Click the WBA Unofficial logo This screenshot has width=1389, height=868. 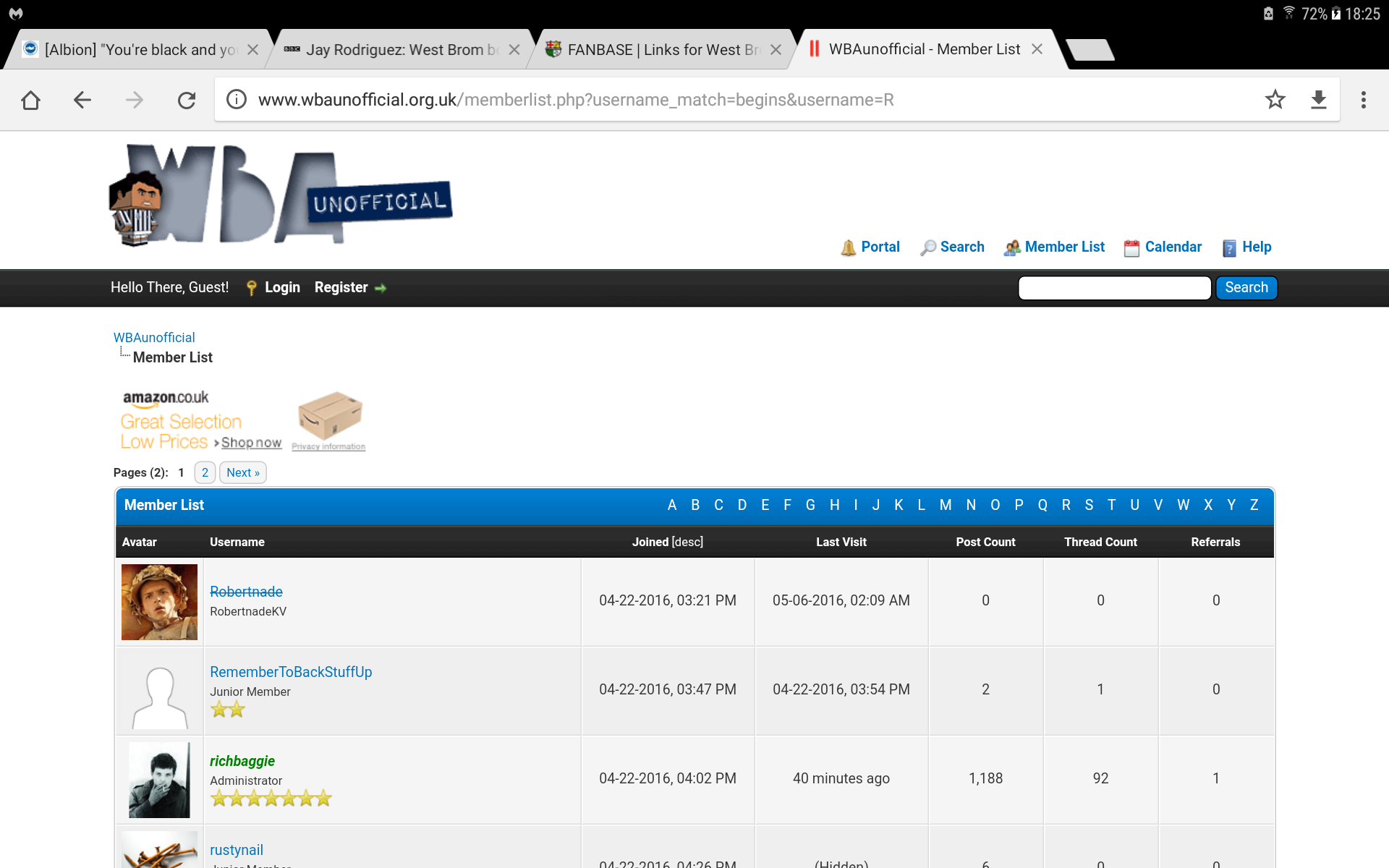coord(281,195)
